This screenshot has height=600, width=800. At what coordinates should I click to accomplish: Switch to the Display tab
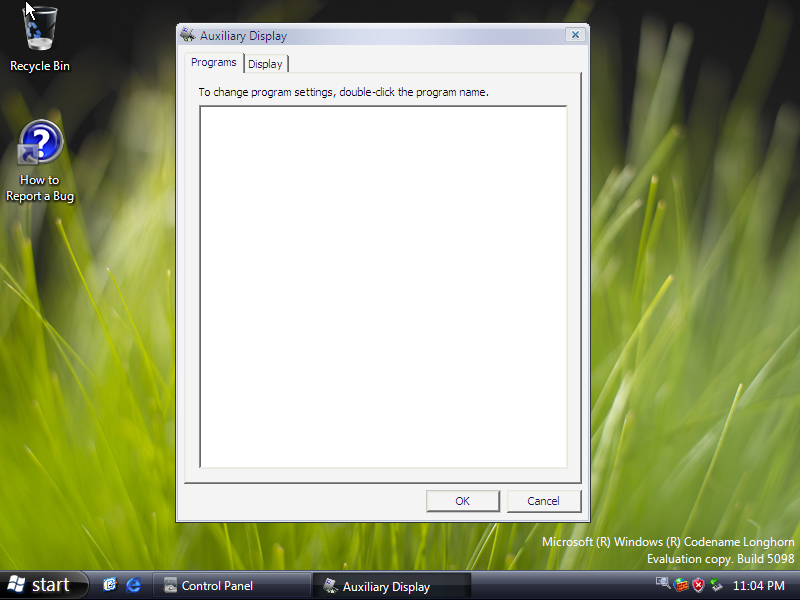(265, 64)
